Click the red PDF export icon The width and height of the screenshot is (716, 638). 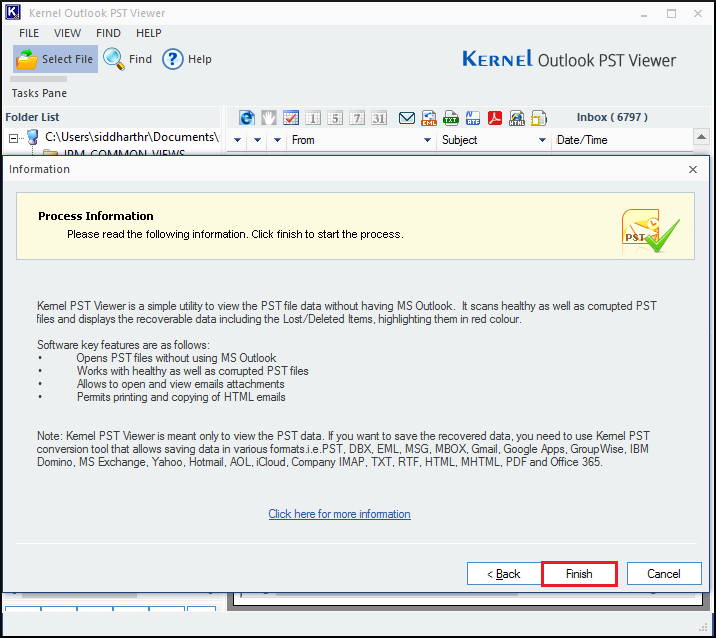(495, 118)
